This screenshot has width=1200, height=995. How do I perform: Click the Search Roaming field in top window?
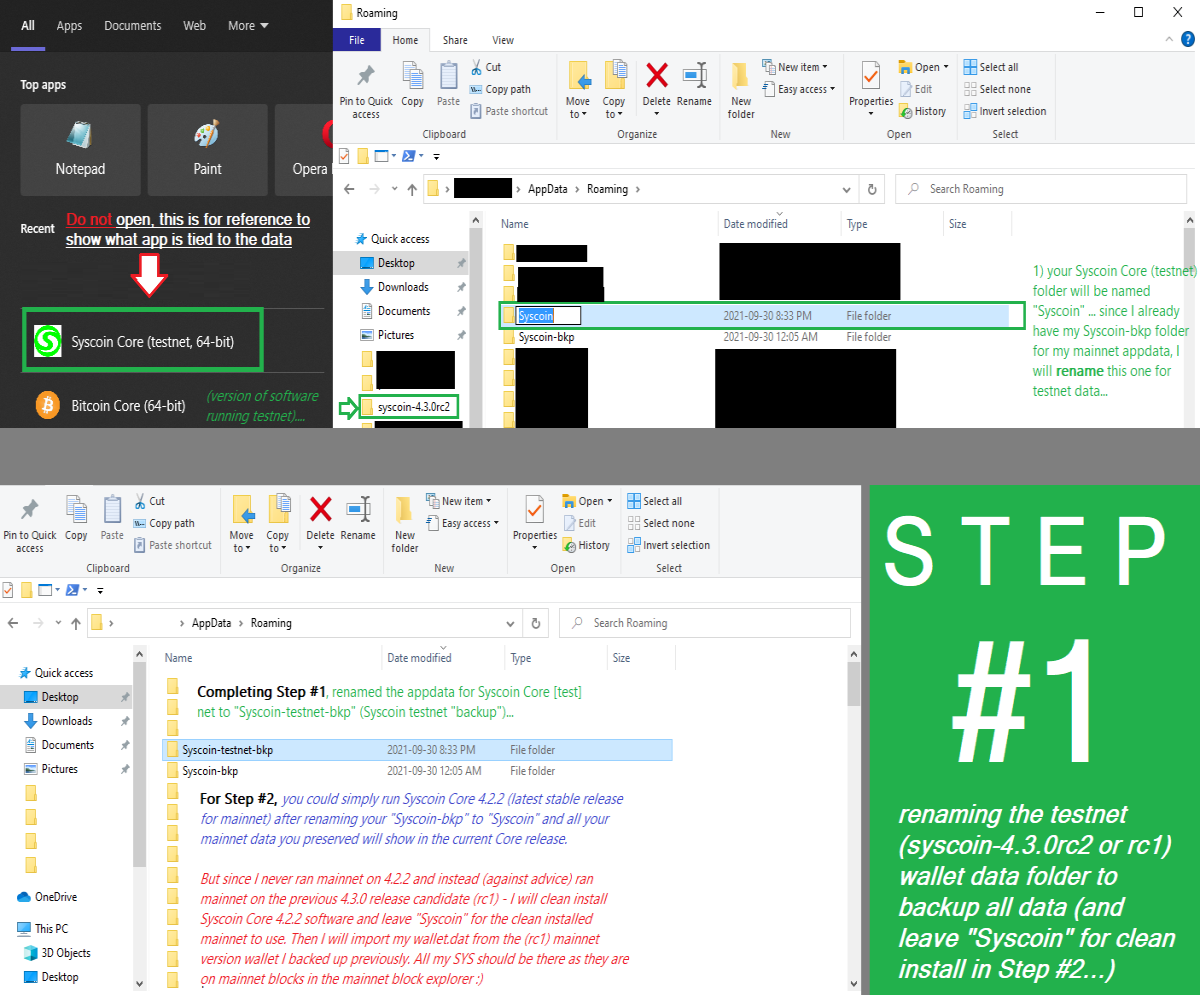pyautogui.click(x=1039, y=189)
